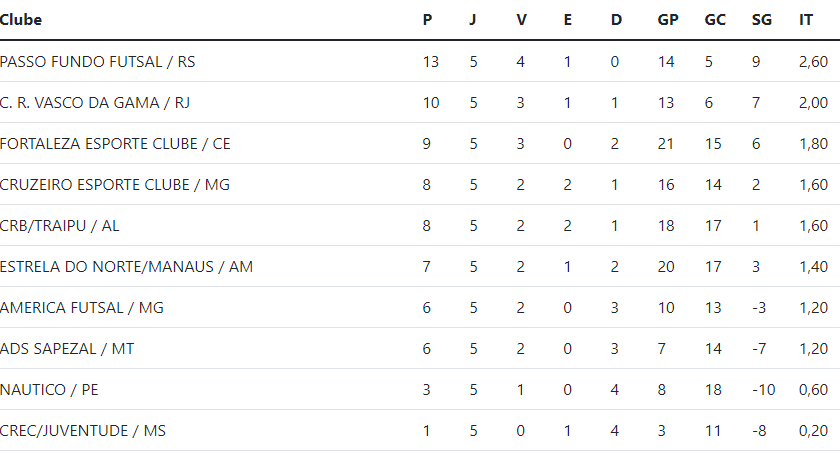Screen dimensions: 840x453
Task: Click Nautico's -10 goal difference cell
Action: click(x=763, y=390)
